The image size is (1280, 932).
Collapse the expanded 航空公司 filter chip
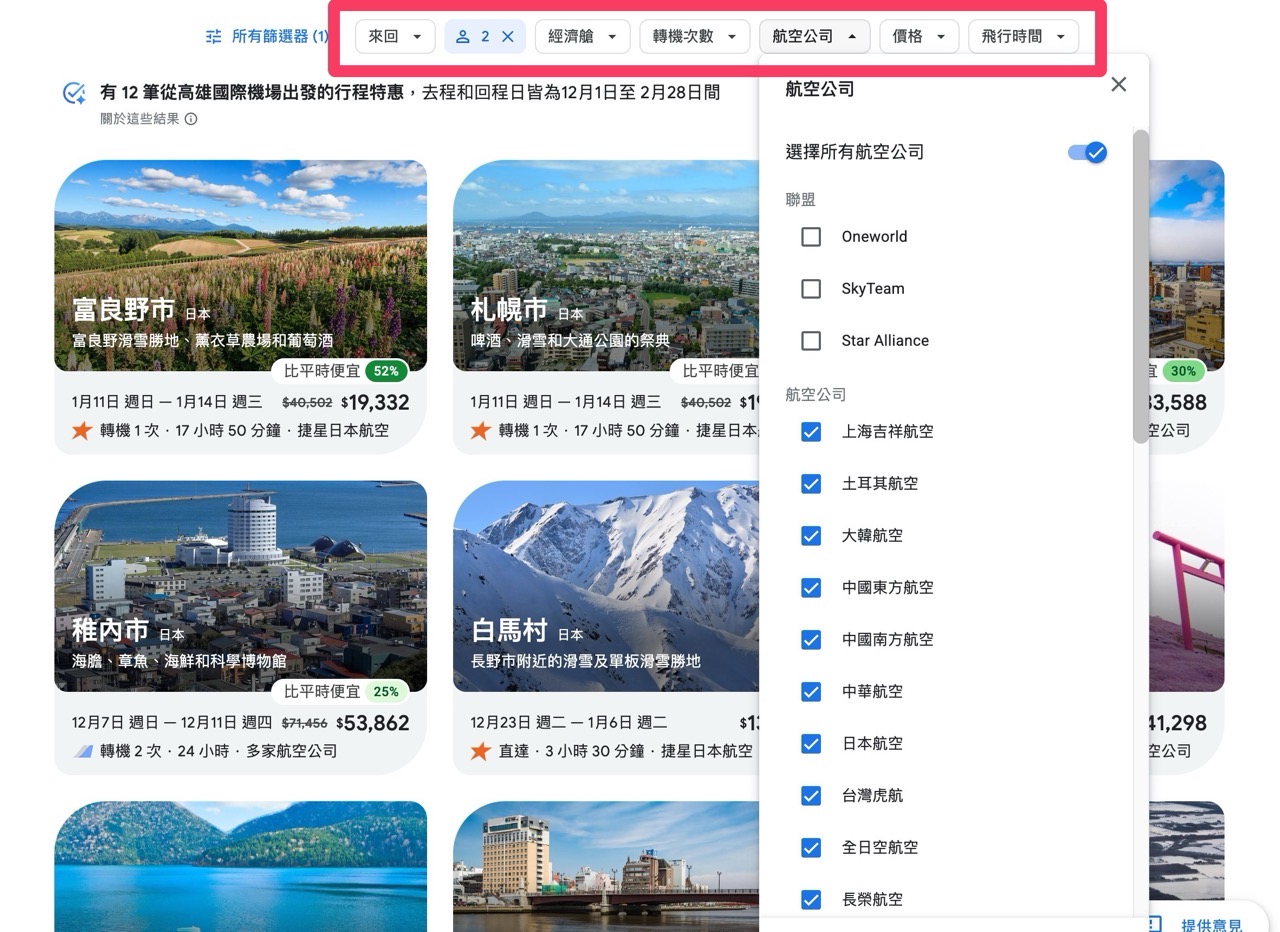coord(814,36)
